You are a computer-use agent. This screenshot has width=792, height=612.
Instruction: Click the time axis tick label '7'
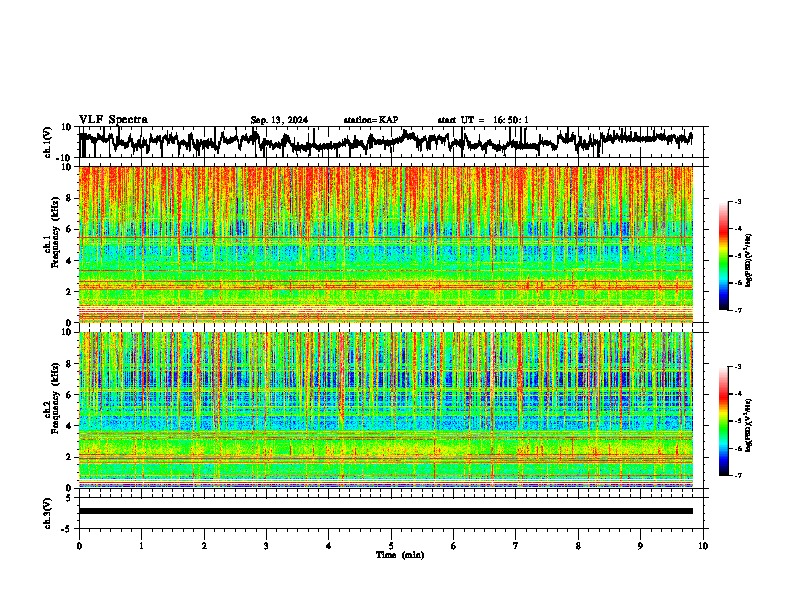pos(516,546)
